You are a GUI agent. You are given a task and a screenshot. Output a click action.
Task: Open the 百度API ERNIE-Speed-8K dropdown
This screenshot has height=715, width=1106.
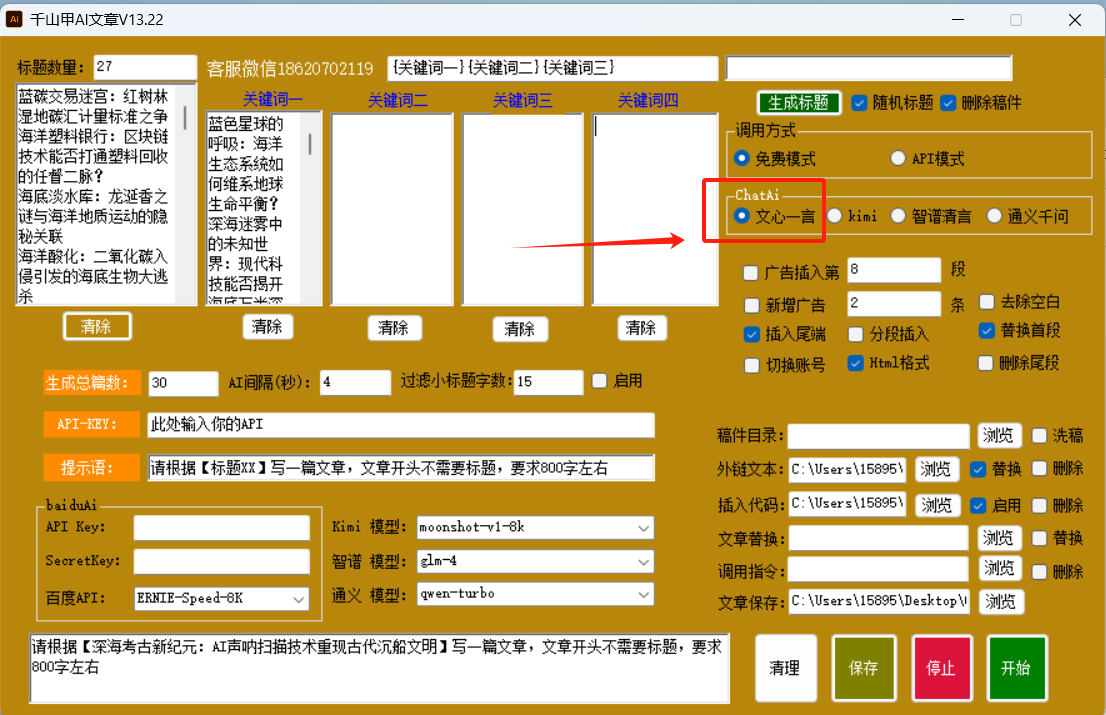click(x=298, y=599)
